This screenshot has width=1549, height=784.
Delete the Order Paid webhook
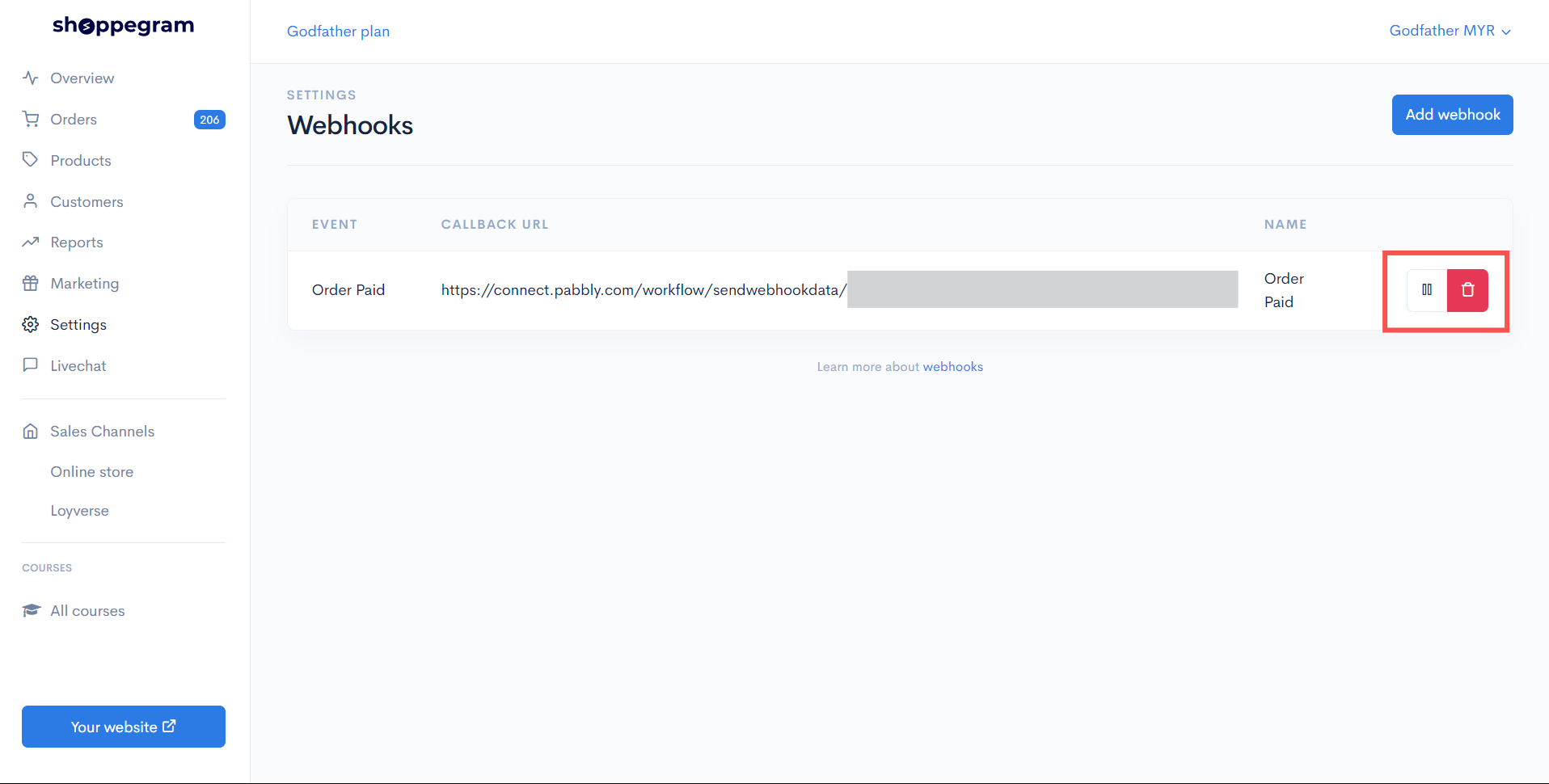tap(1467, 290)
